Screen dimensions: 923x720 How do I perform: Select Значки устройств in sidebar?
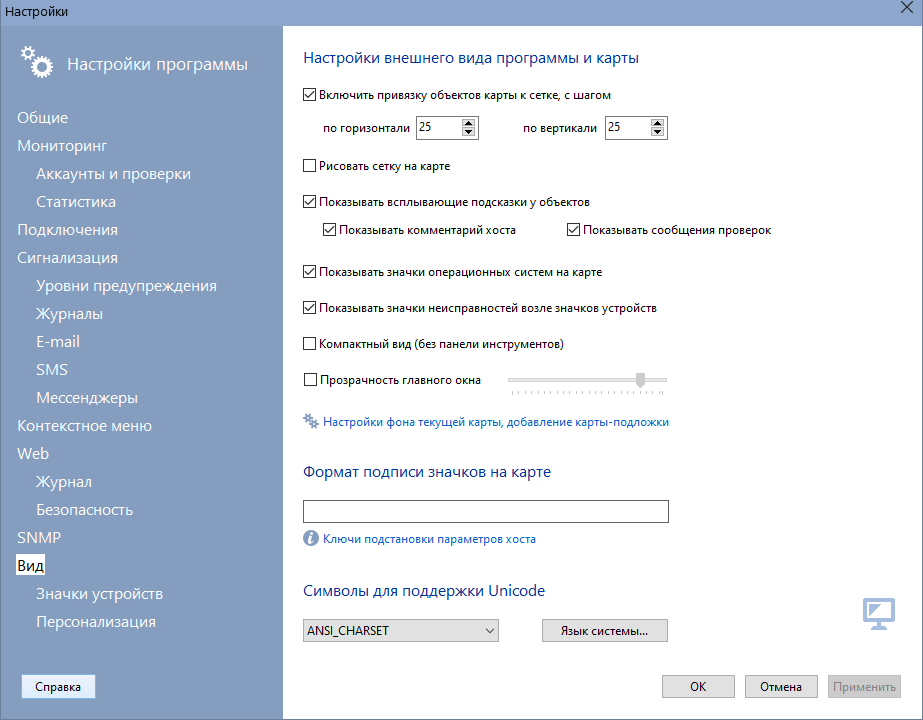pyautogui.click(x=99, y=593)
